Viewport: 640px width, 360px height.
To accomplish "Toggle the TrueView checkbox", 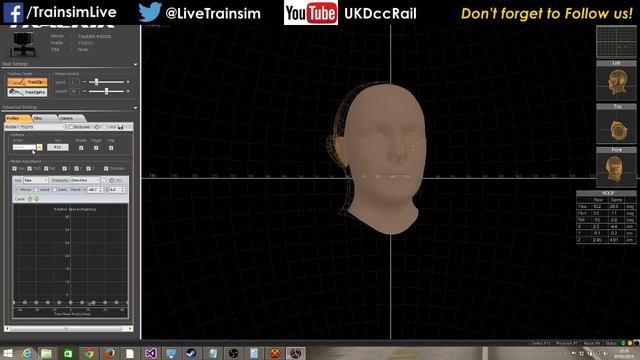I will point(106,168).
